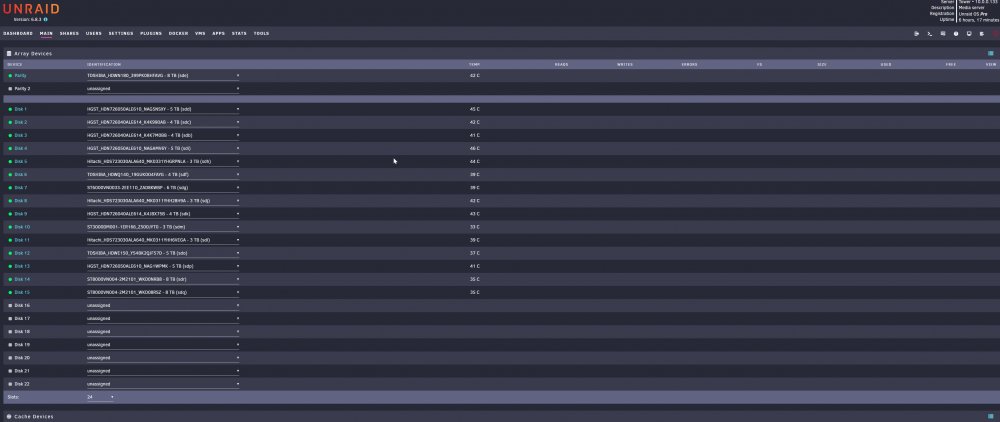Open the Disk 2 device link
This screenshot has width=1000, height=422.
point(21,122)
